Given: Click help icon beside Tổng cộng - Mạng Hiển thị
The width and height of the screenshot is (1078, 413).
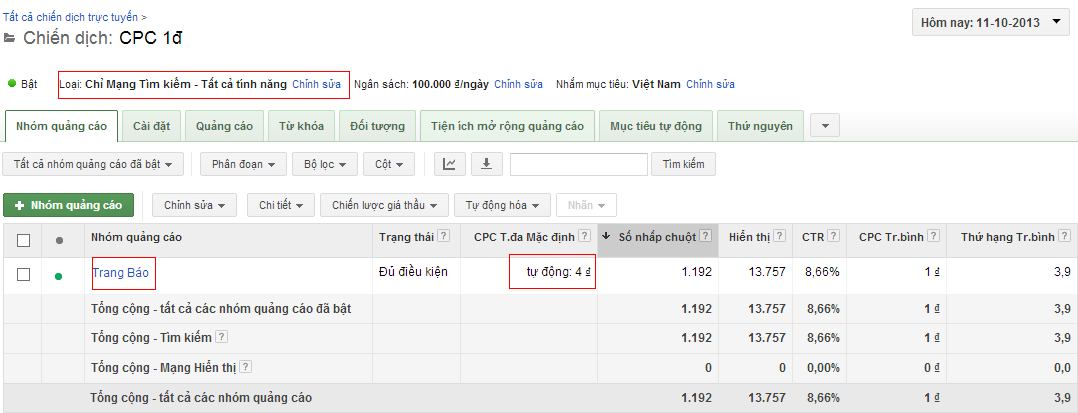Looking at the screenshot, I should click(245, 367).
